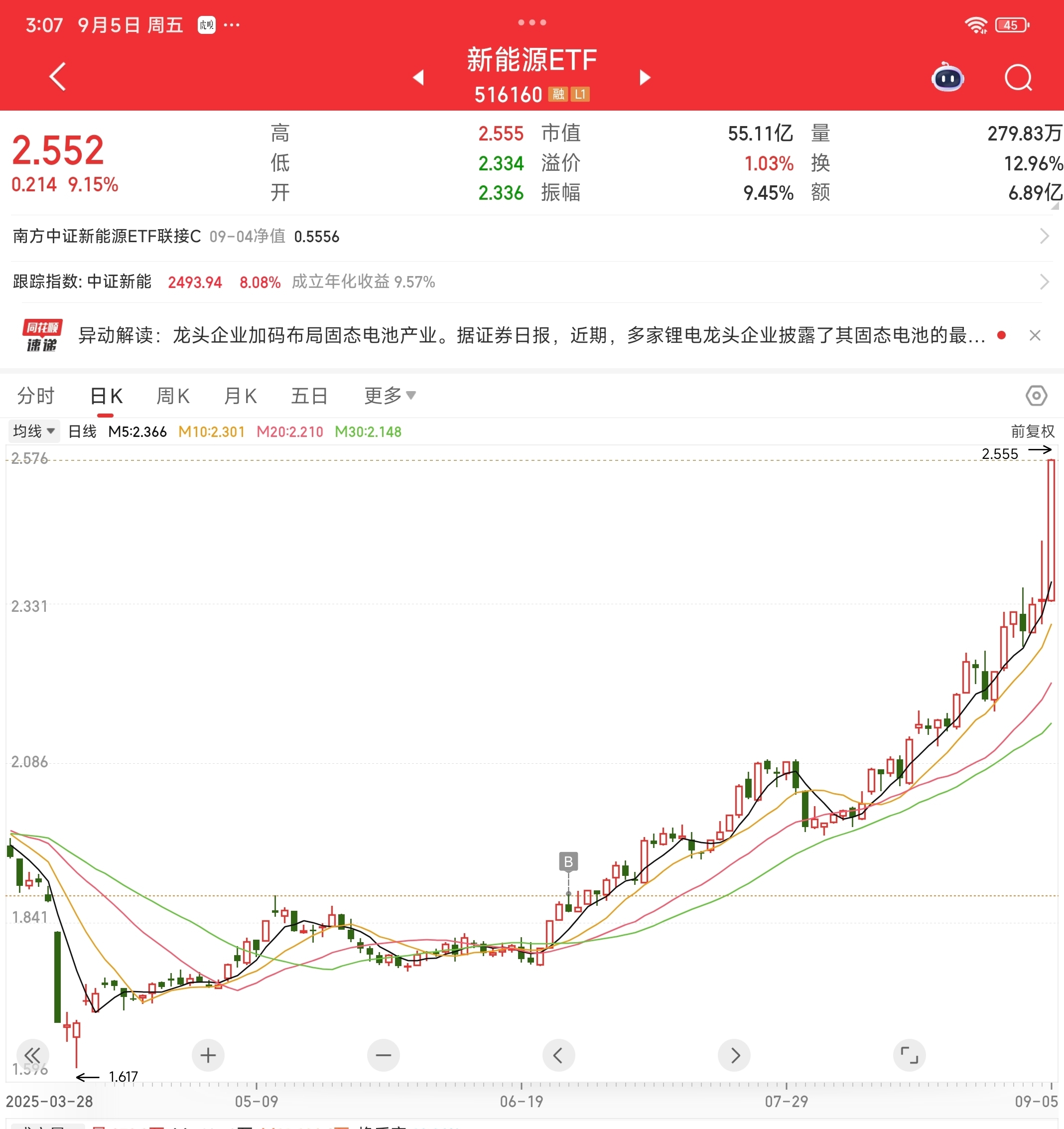The height and width of the screenshot is (1129, 1064).
Task: Open 跟踪指数 中证新能 row chevron
Action: [x=1044, y=282]
